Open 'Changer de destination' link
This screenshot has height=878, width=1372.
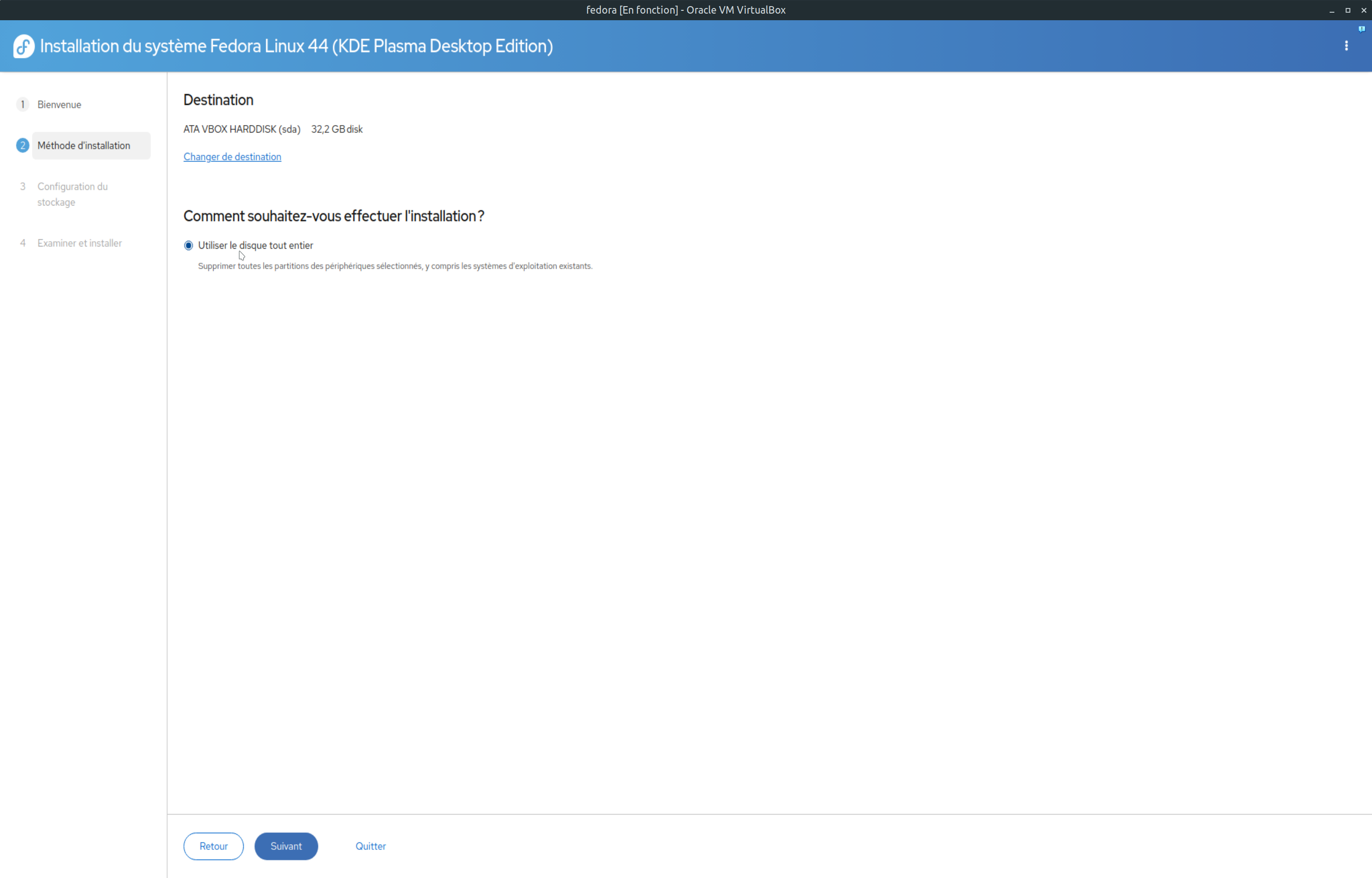(232, 157)
